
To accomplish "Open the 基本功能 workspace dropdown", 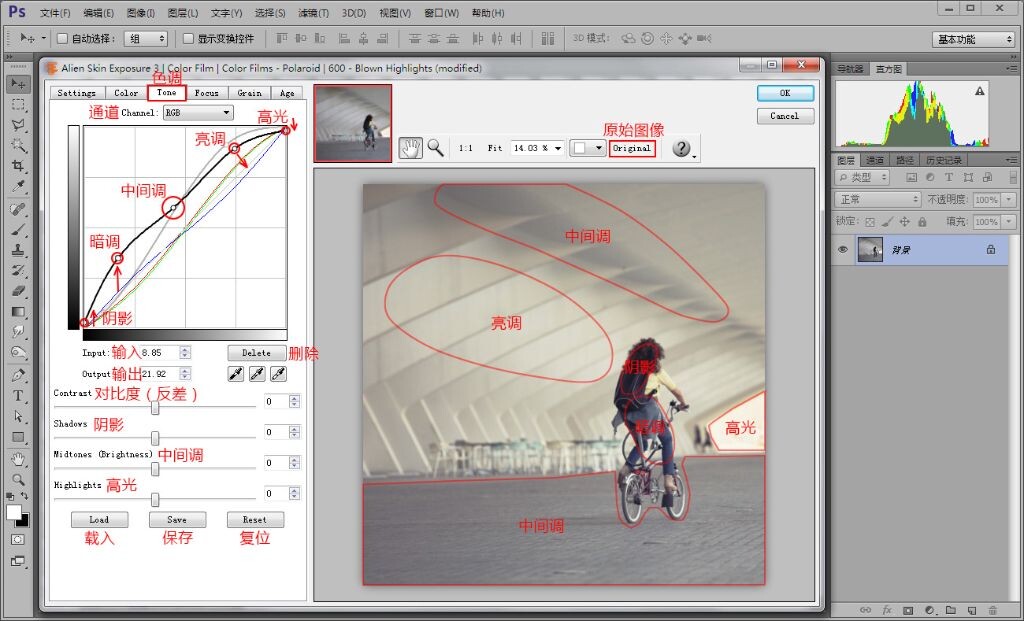I will pos(973,39).
